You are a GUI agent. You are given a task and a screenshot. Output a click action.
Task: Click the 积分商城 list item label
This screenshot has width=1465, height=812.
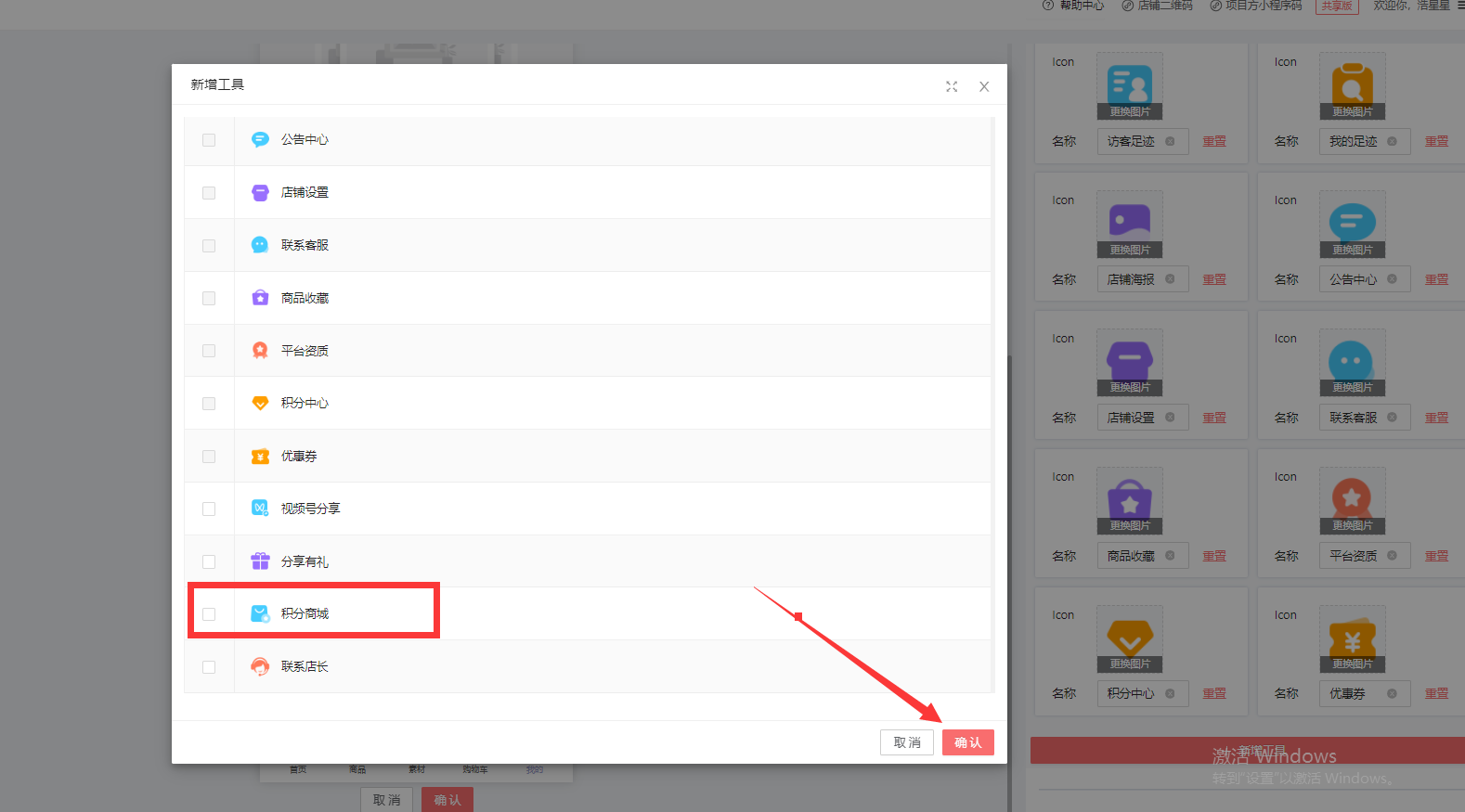pyautogui.click(x=305, y=614)
